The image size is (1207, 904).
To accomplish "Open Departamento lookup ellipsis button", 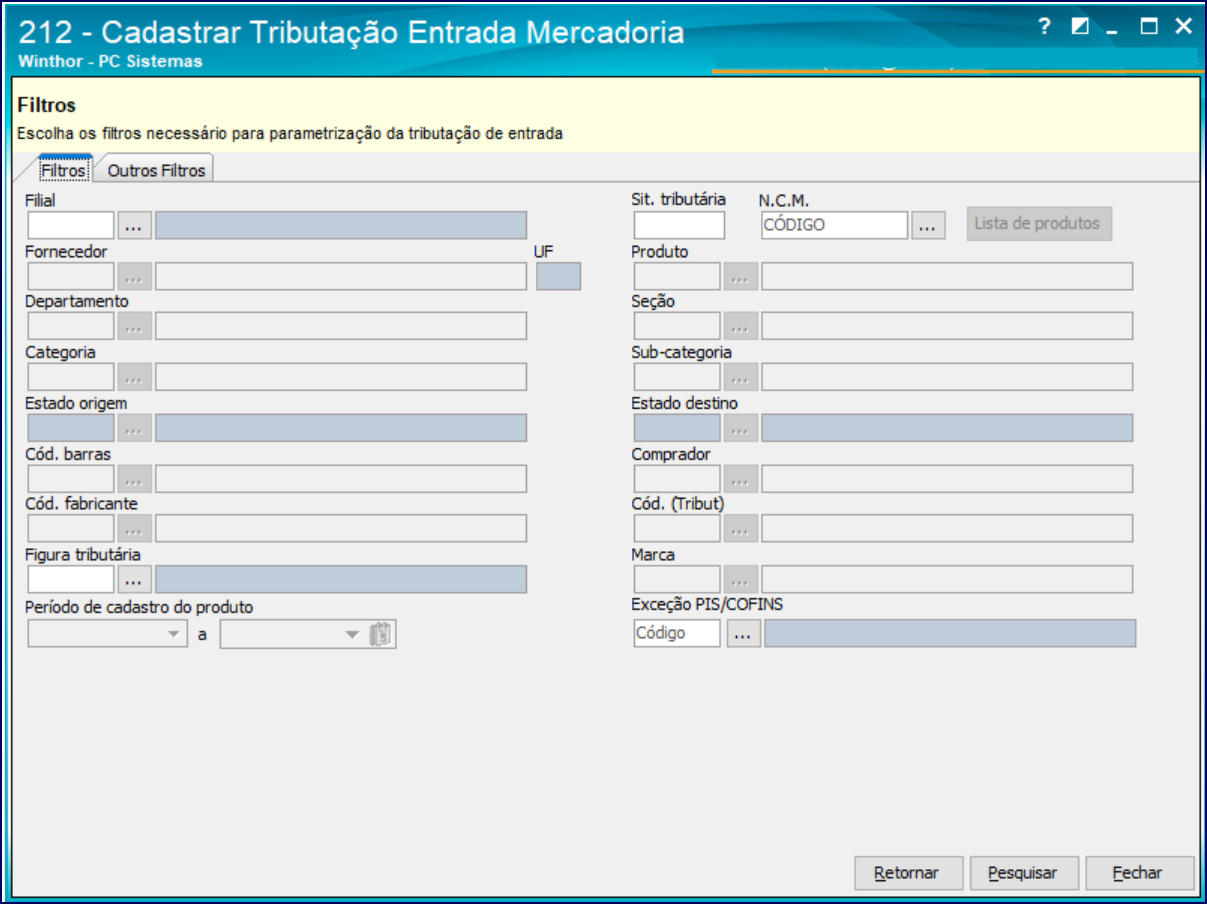I will point(135,326).
